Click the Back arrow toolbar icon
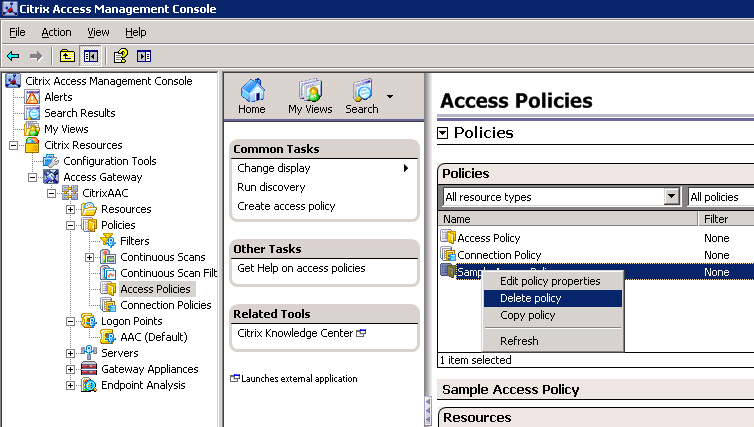This screenshot has width=754, height=427. [13, 56]
